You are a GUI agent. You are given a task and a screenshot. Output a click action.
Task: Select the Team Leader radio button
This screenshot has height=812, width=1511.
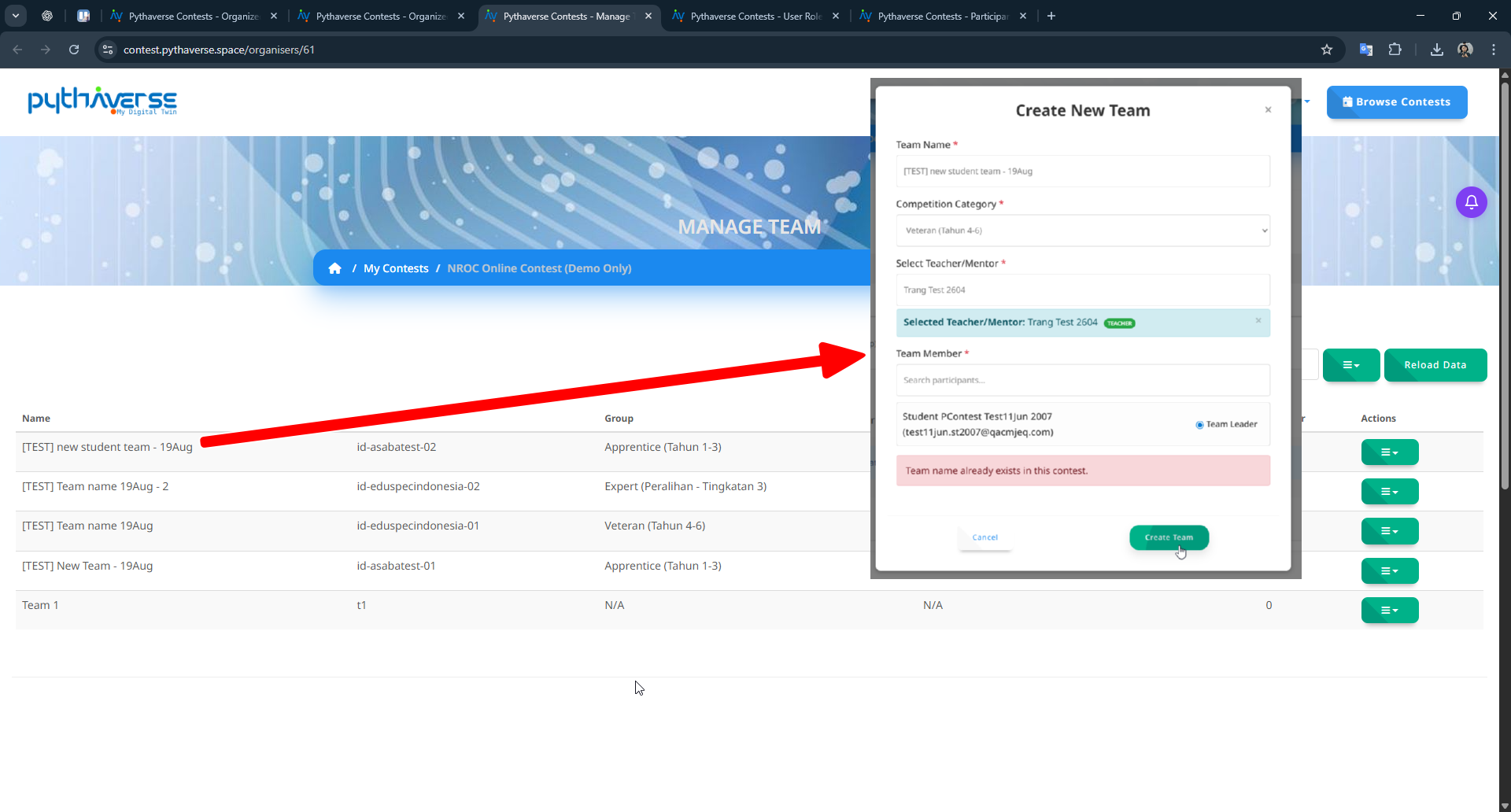[x=1199, y=425]
